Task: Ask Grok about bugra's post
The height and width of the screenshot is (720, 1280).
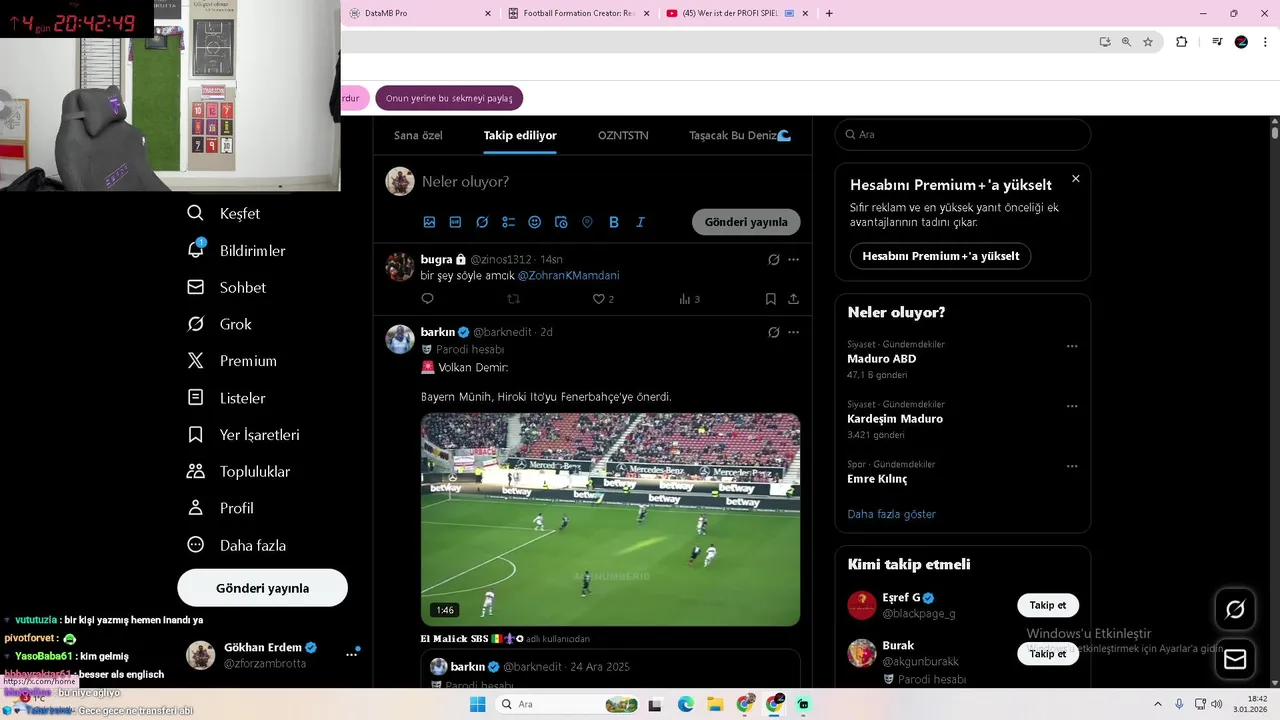Action: pos(773,260)
